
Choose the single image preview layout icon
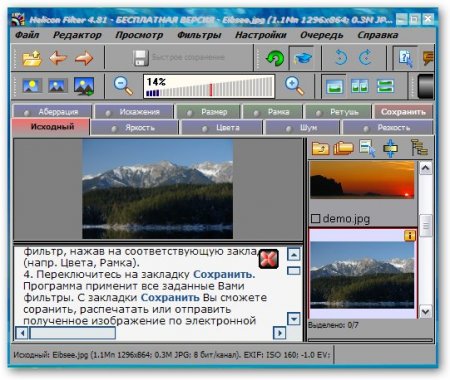[334, 86]
